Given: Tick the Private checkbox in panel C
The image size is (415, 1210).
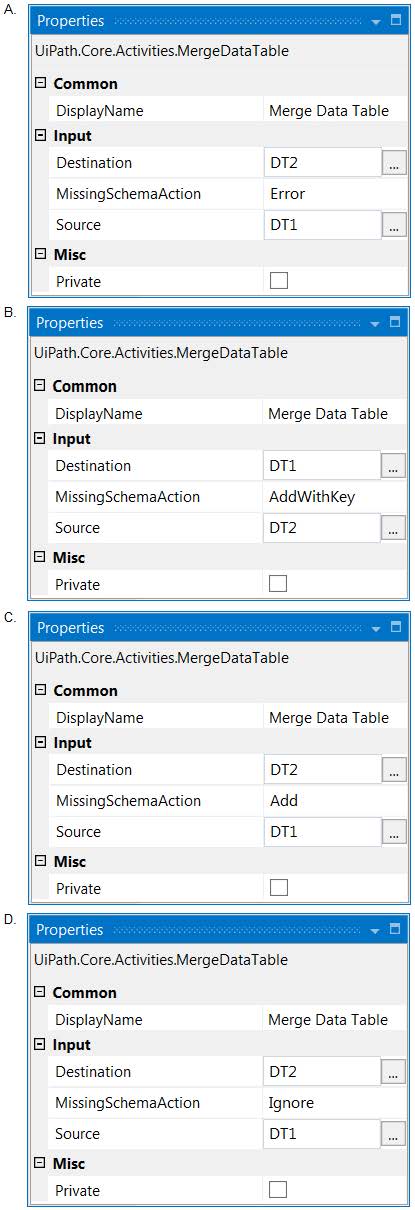Looking at the screenshot, I should (279, 888).
